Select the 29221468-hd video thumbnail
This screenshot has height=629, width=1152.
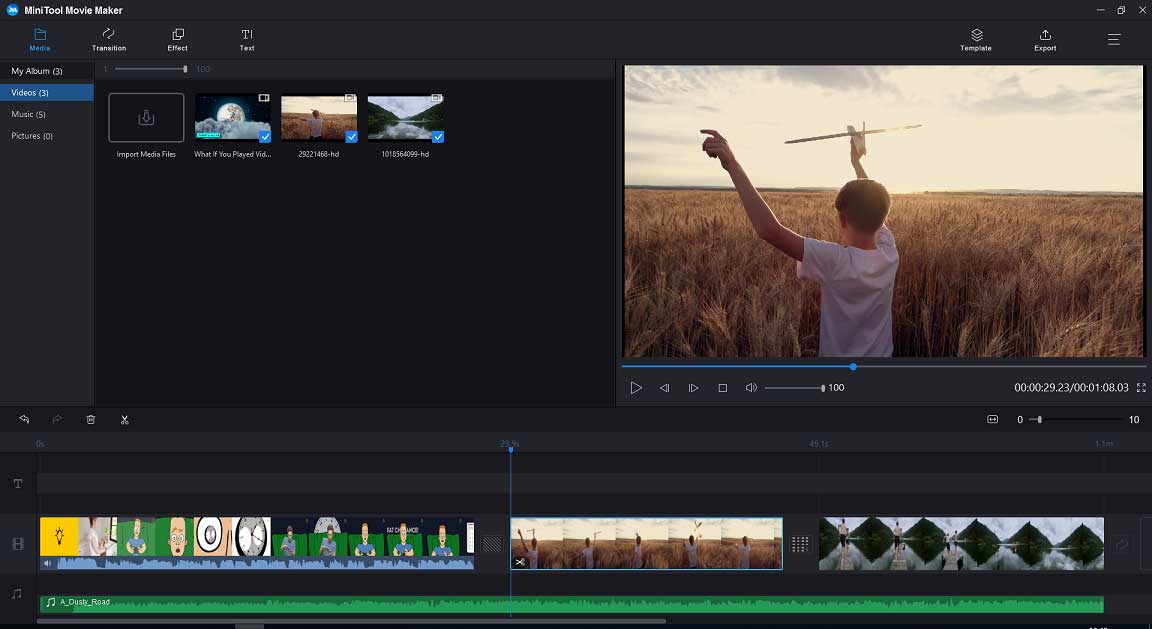click(319, 118)
